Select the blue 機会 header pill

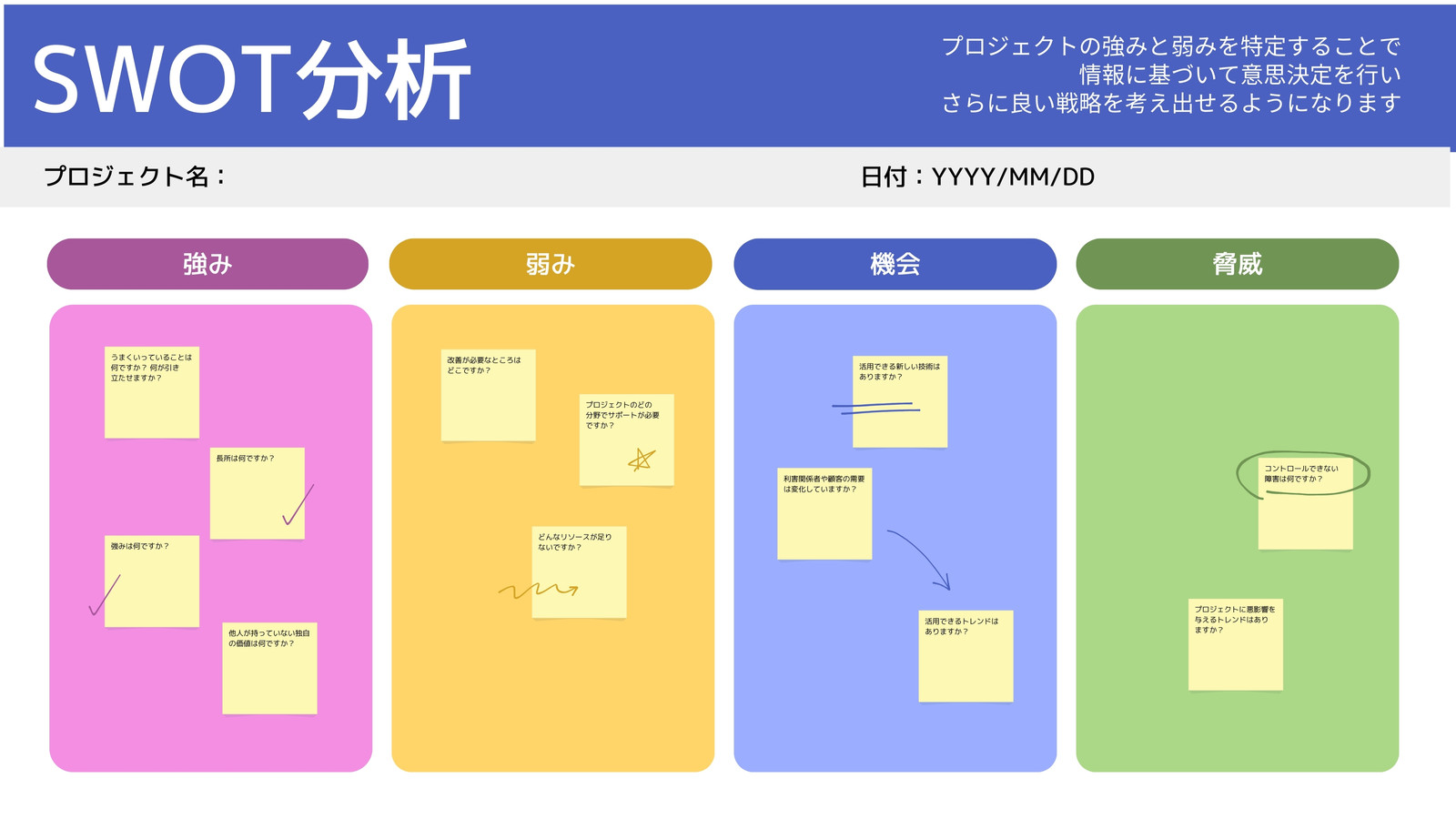tap(895, 264)
